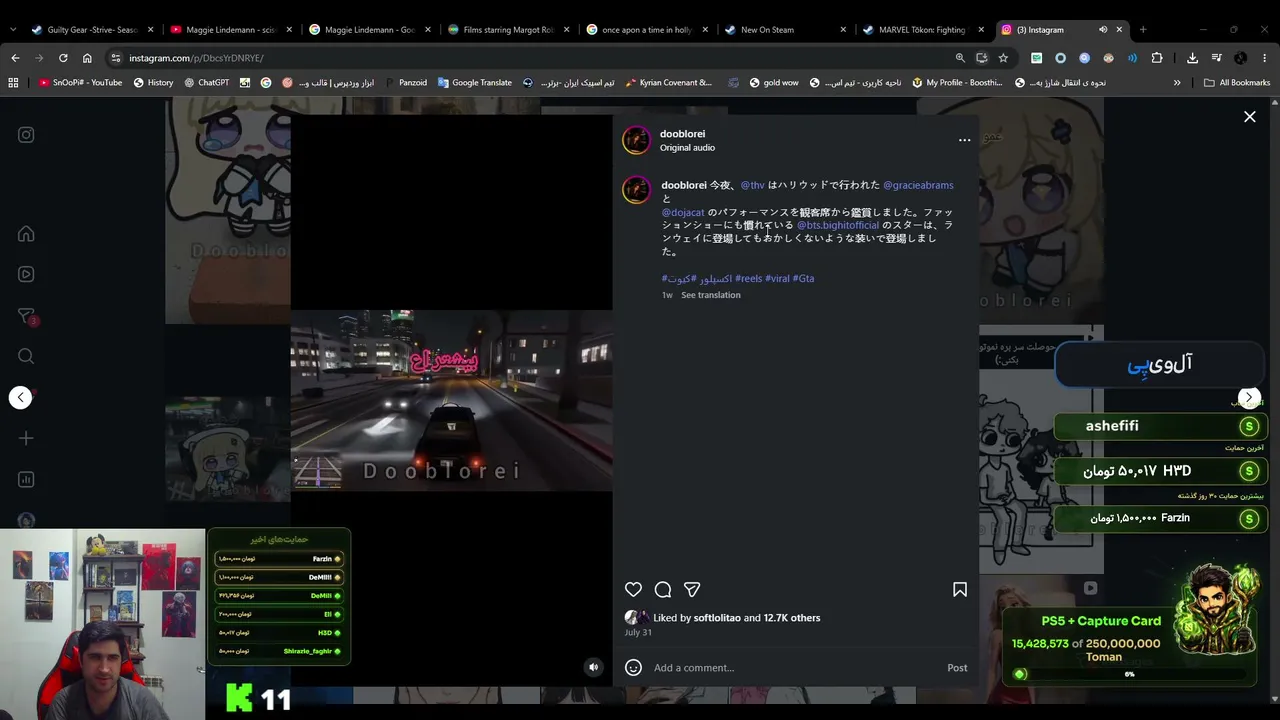
Task: Switch to the Maggie Lindemann YouTube tab
Action: 231,30
